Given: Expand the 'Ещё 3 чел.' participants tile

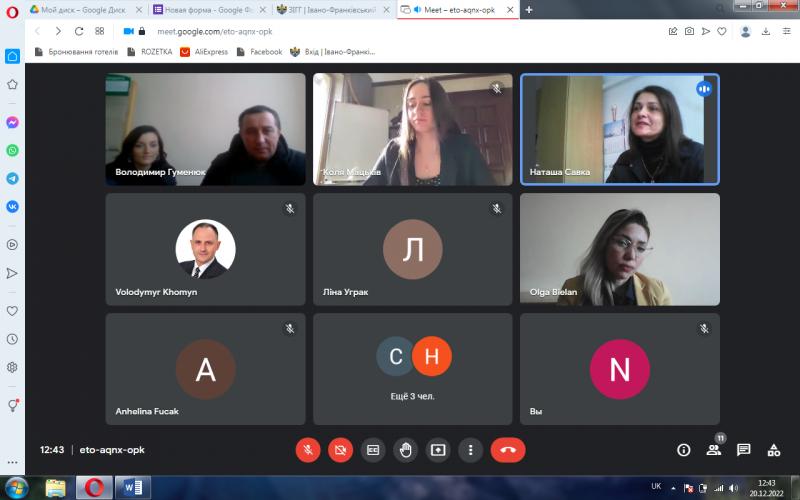Looking at the screenshot, I should (x=413, y=369).
